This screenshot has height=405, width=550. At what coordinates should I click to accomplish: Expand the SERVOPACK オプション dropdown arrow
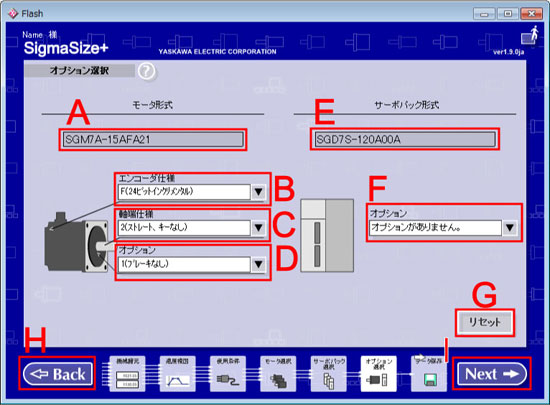[x=510, y=228]
